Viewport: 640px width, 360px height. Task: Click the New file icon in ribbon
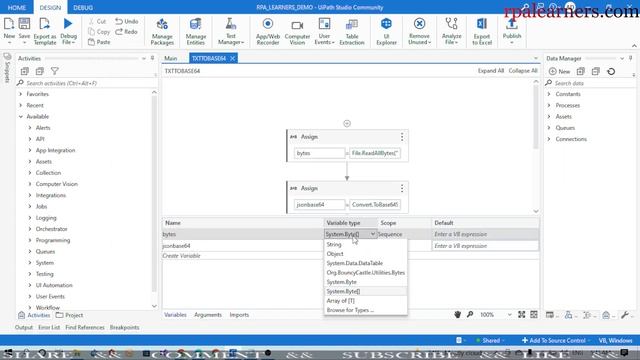tap(9, 31)
